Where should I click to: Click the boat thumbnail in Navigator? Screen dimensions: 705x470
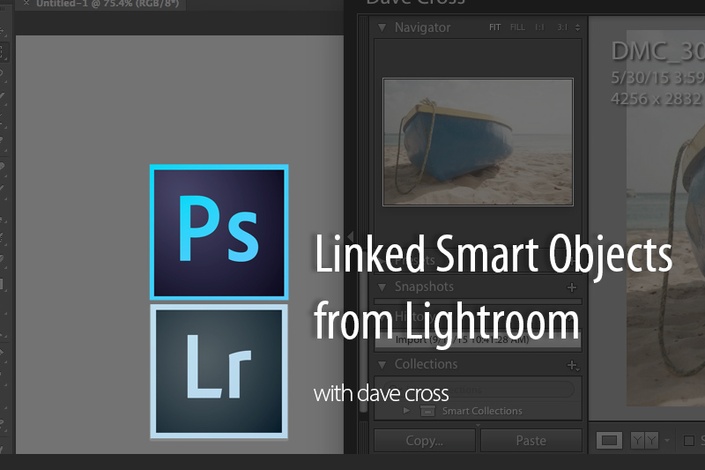pyautogui.click(x=477, y=142)
